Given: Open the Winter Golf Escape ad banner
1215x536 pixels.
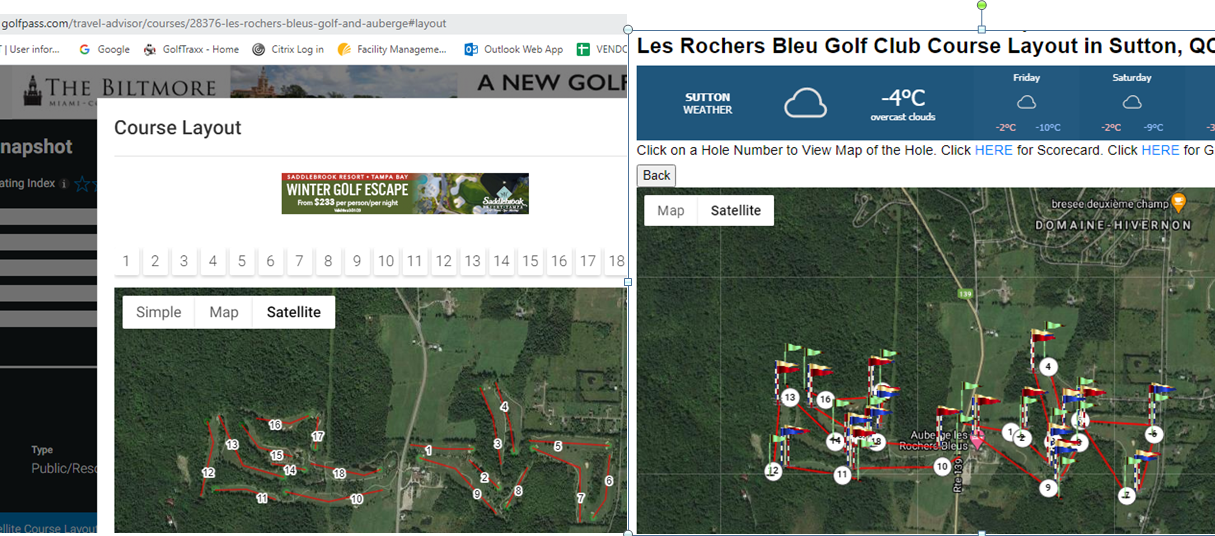Looking at the screenshot, I should [x=405, y=193].
